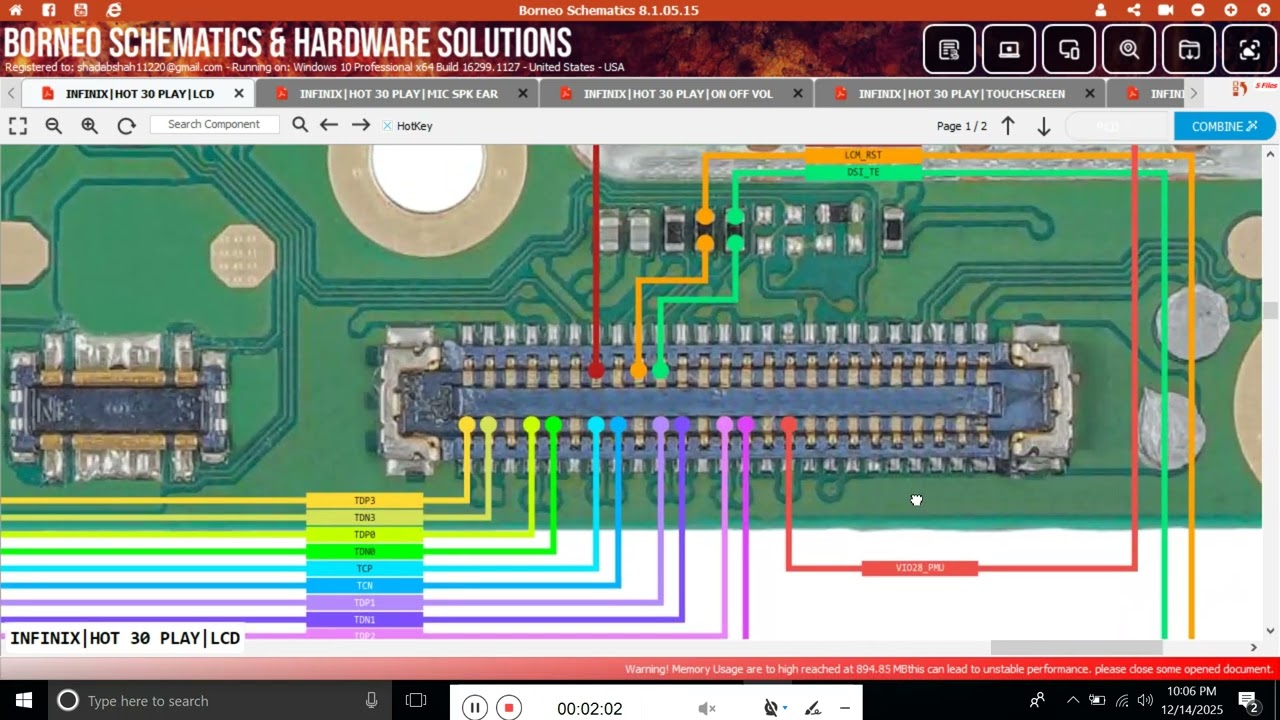Click the DSI_TE signal label

pyautogui.click(x=863, y=172)
